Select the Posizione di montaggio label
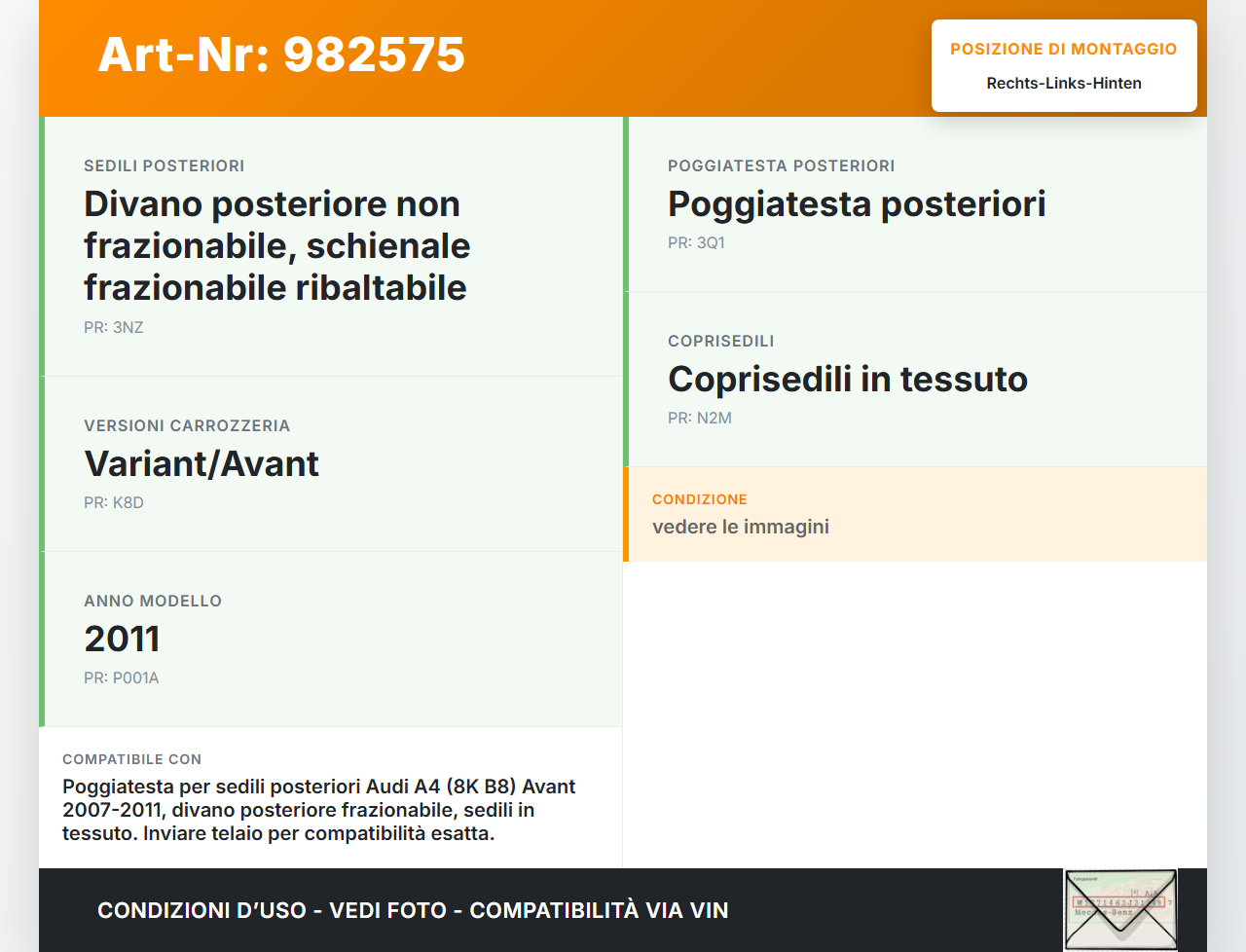This screenshot has height=952, width=1246. pyautogui.click(x=1064, y=49)
